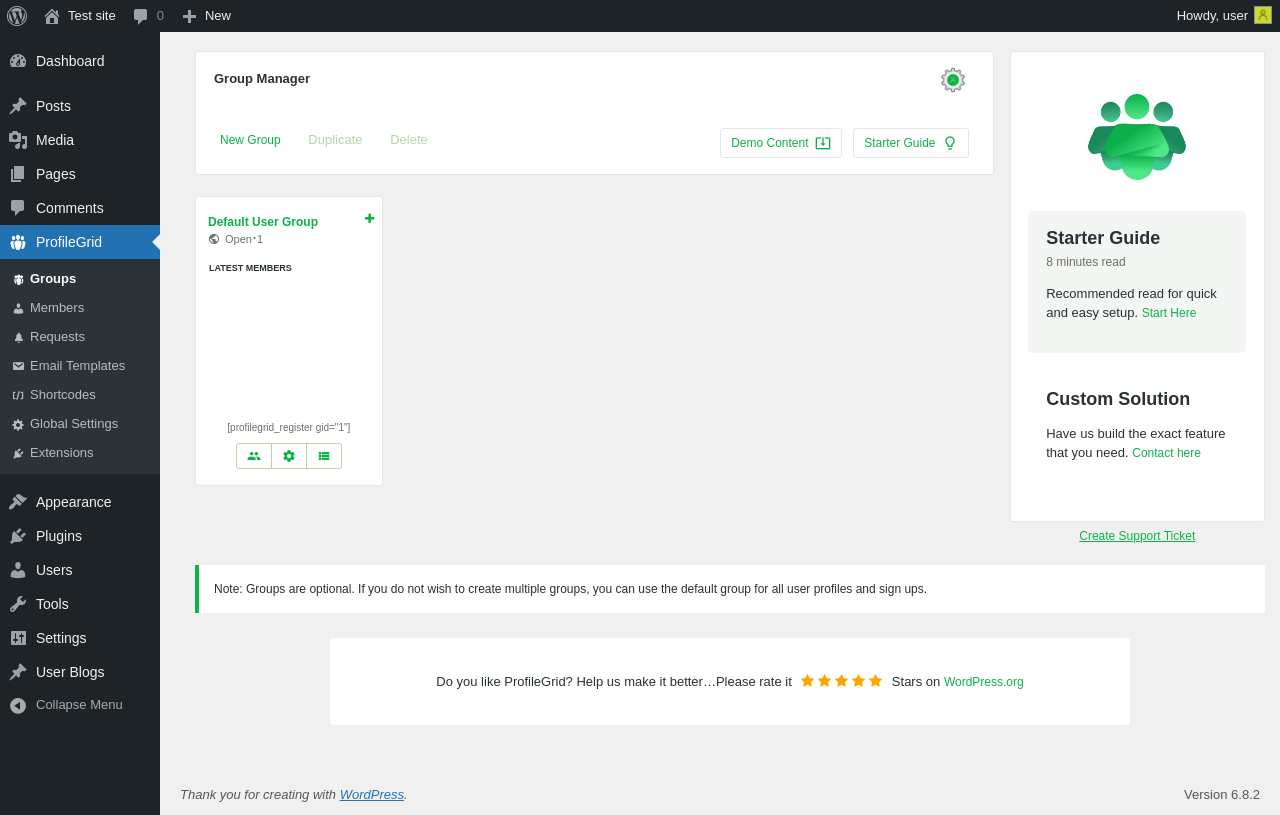Click the Group Manager gear icon
This screenshot has width=1280, height=815.
pyautogui.click(x=953, y=80)
